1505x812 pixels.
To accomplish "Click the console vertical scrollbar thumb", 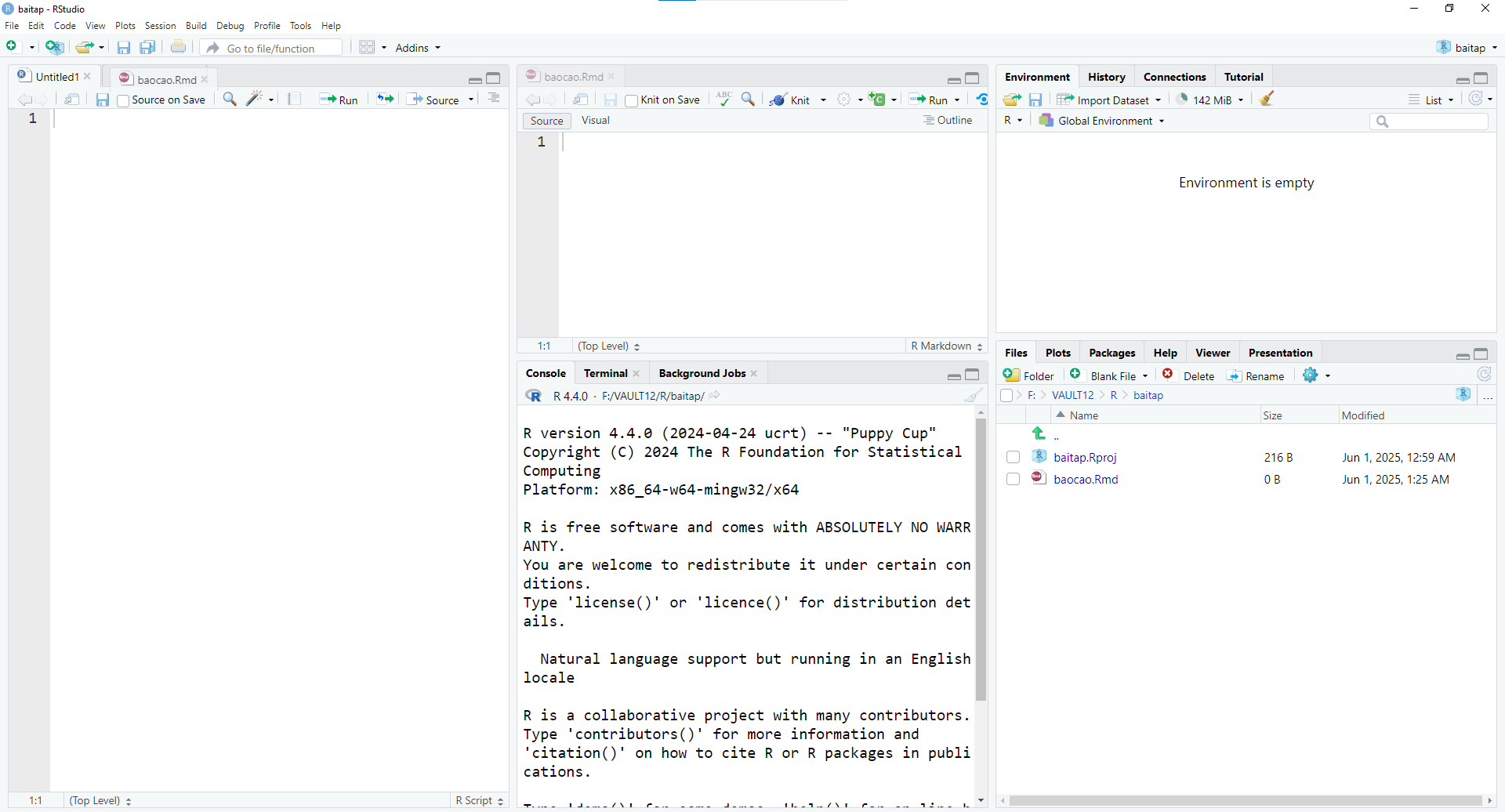I will (x=981, y=560).
